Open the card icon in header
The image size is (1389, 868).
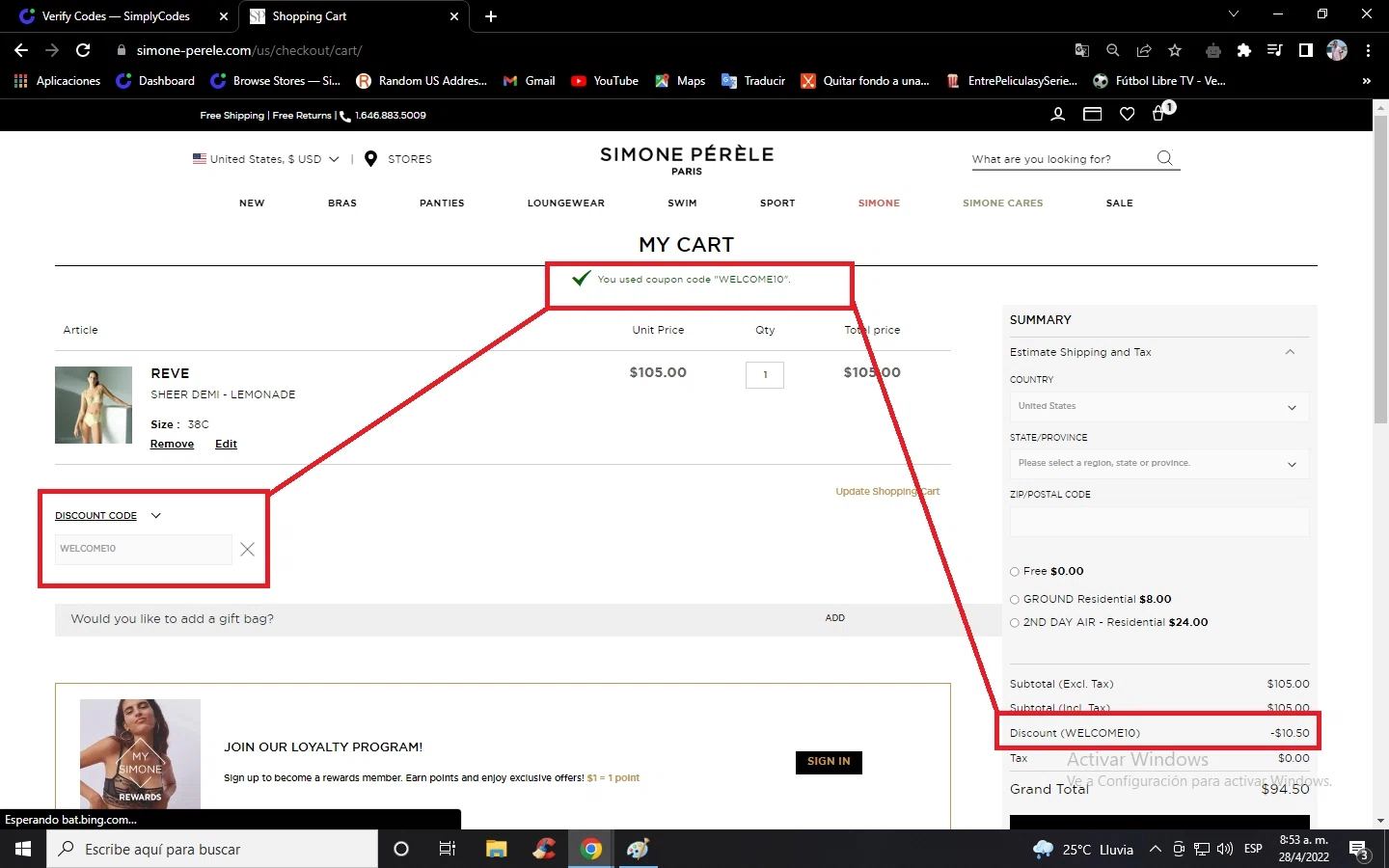point(1092,114)
